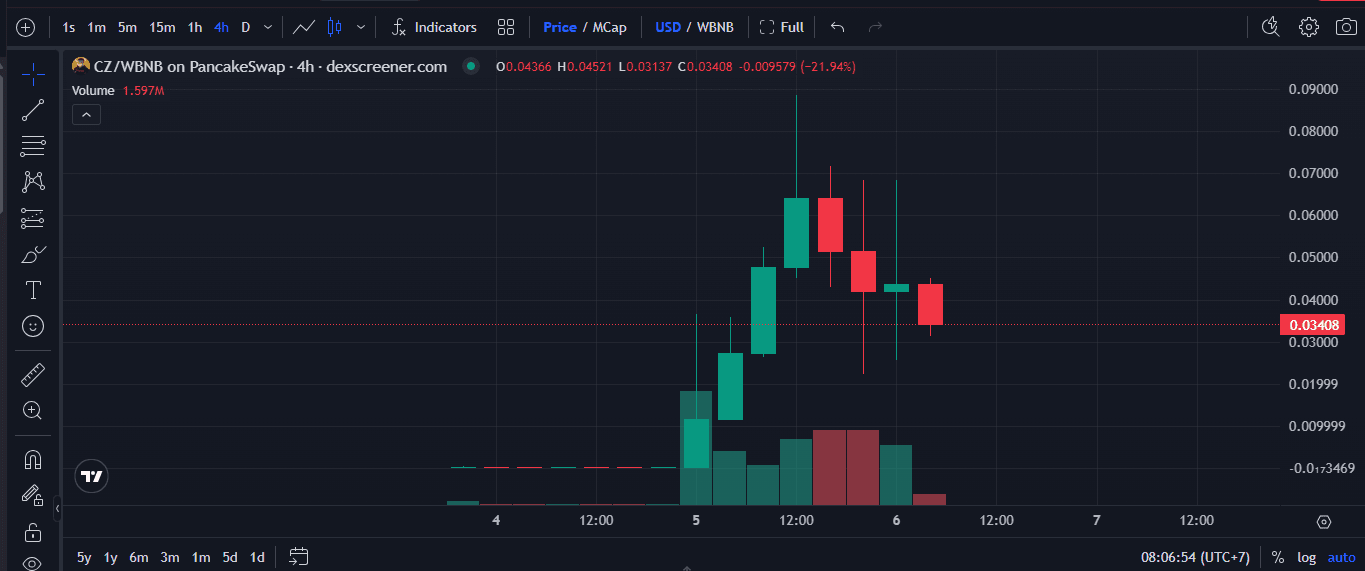
Task: Select the Text annotation tool
Action: 33,290
